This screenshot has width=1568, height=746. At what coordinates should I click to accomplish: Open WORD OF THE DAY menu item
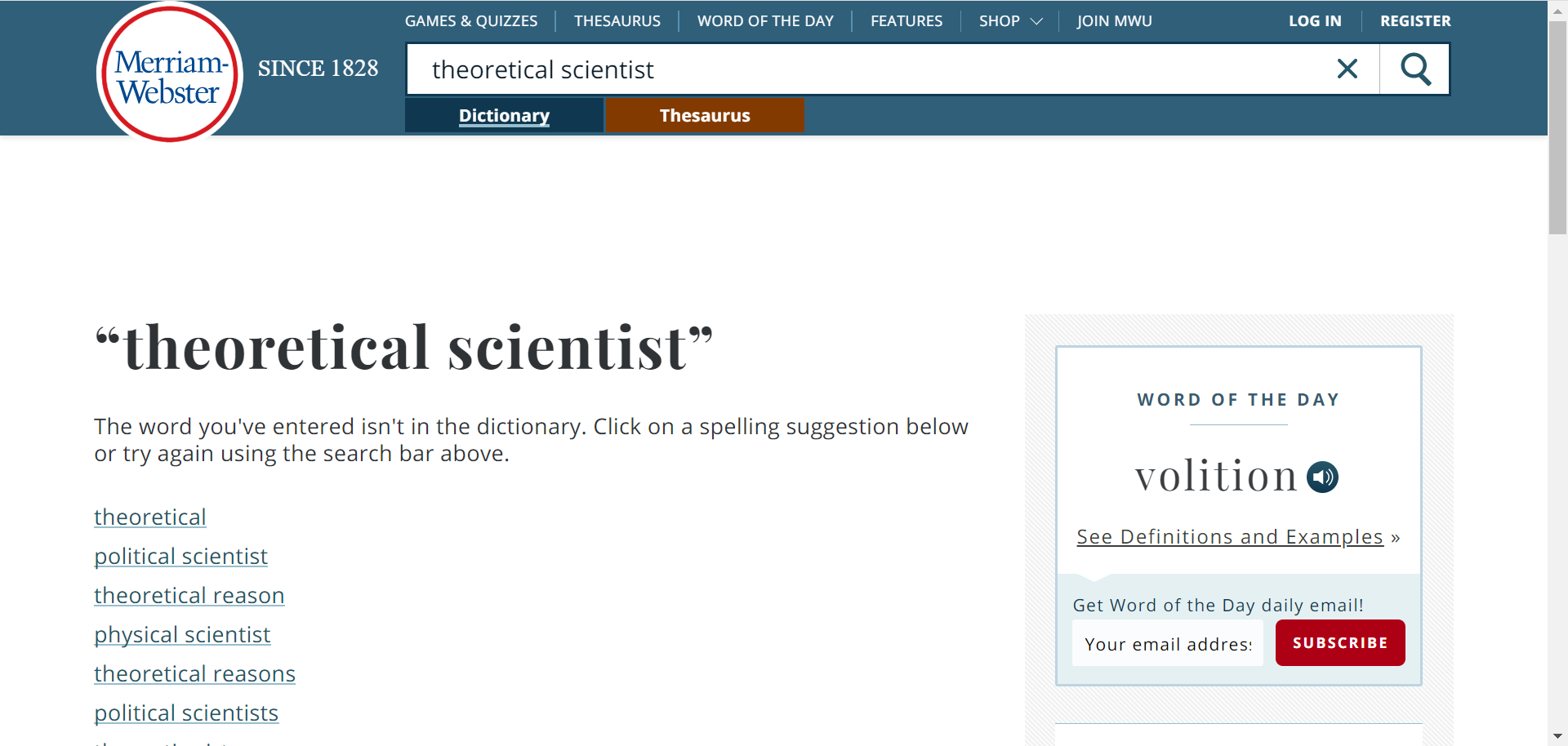764,20
